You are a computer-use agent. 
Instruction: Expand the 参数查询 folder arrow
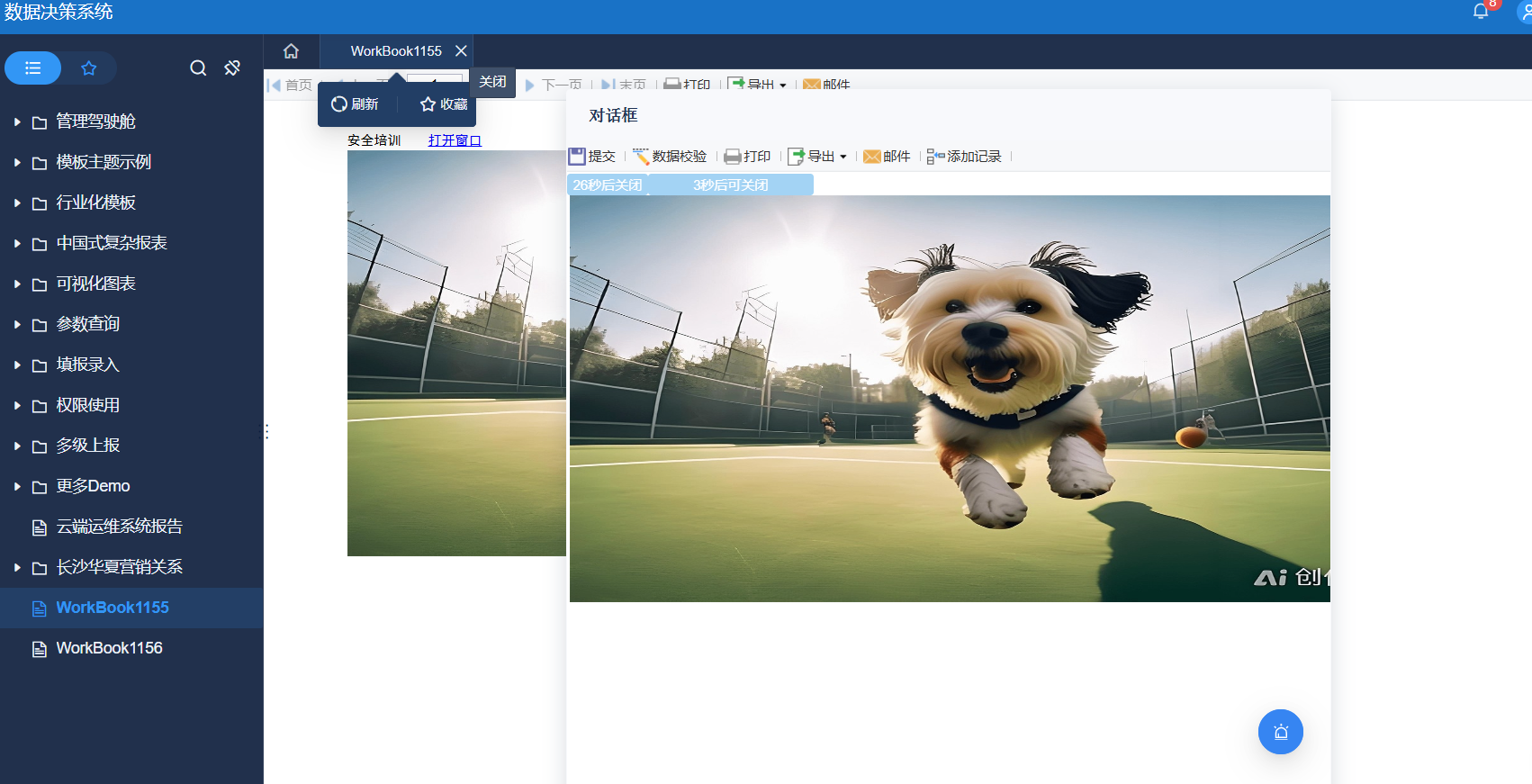point(17,324)
